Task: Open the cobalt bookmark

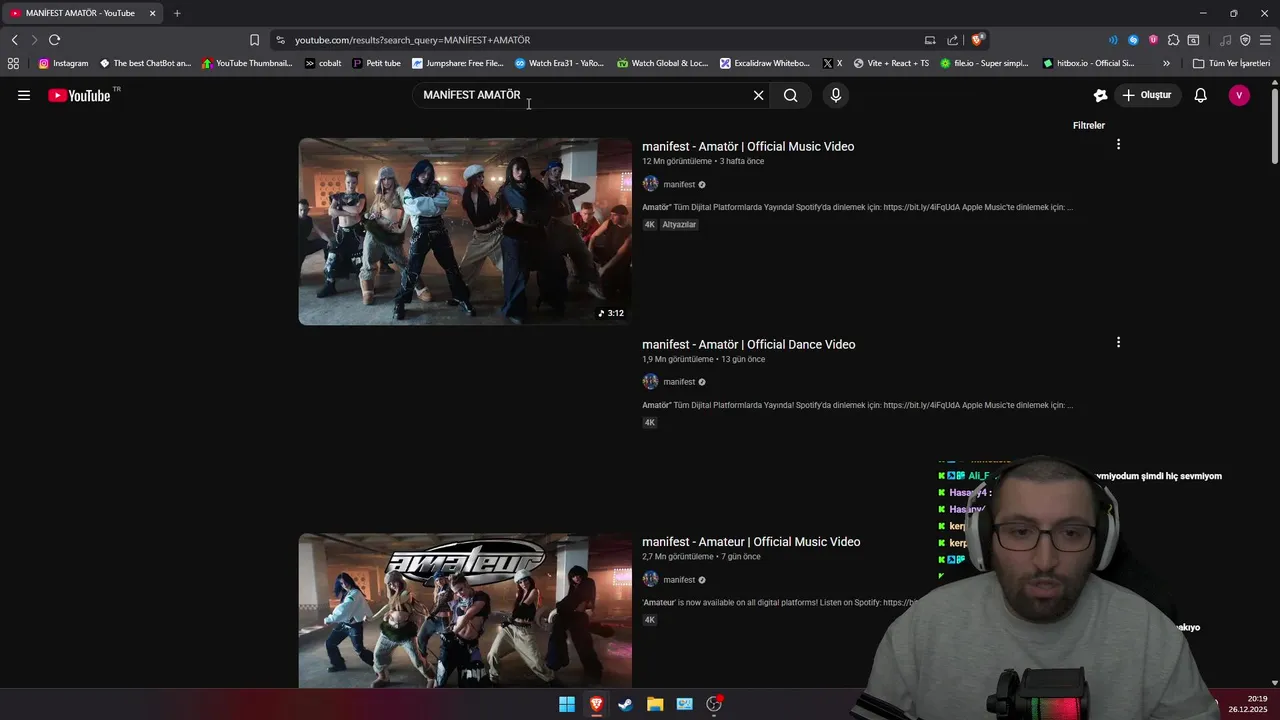Action: (x=323, y=63)
